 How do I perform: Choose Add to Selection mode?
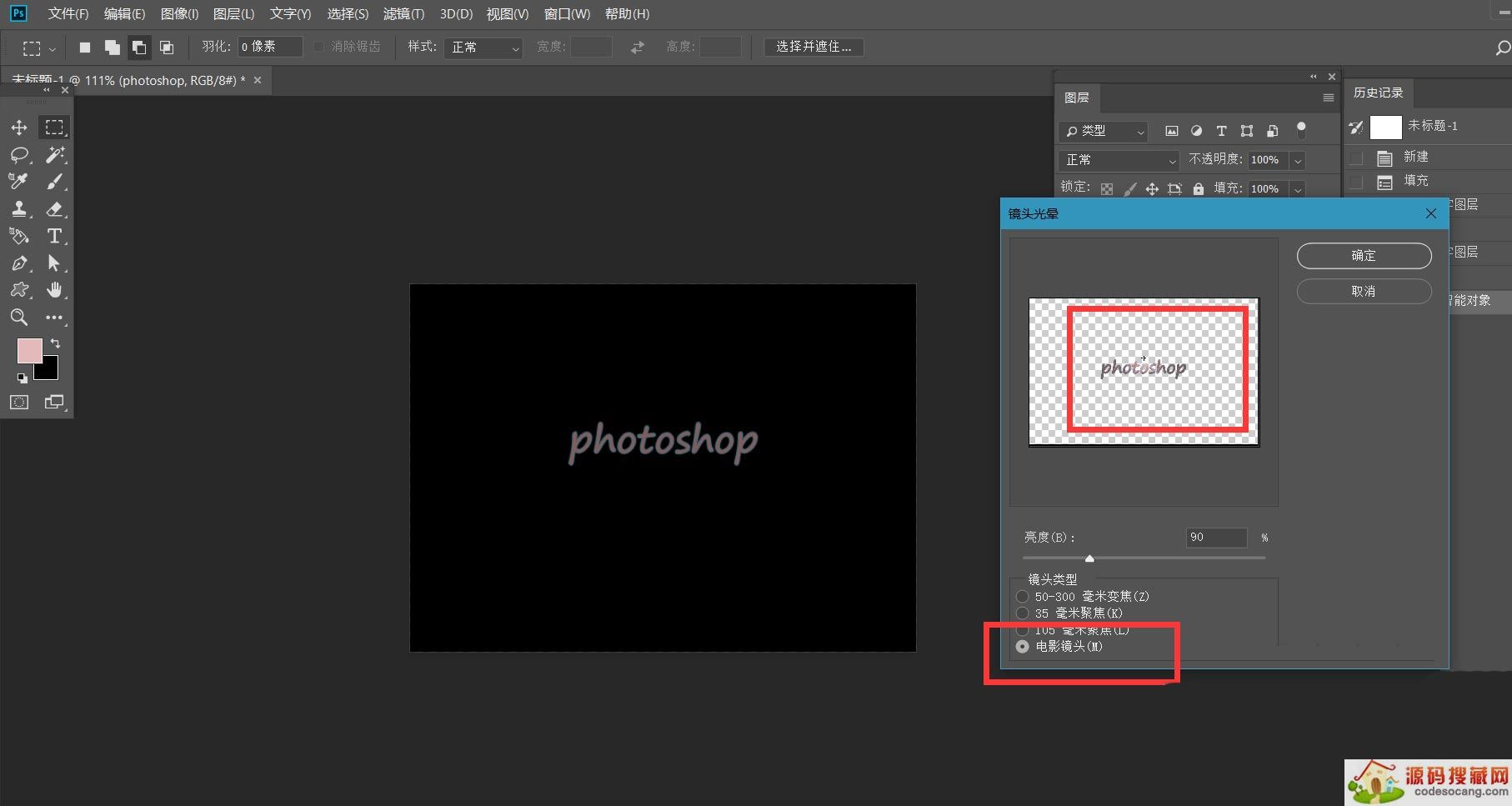[x=112, y=48]
